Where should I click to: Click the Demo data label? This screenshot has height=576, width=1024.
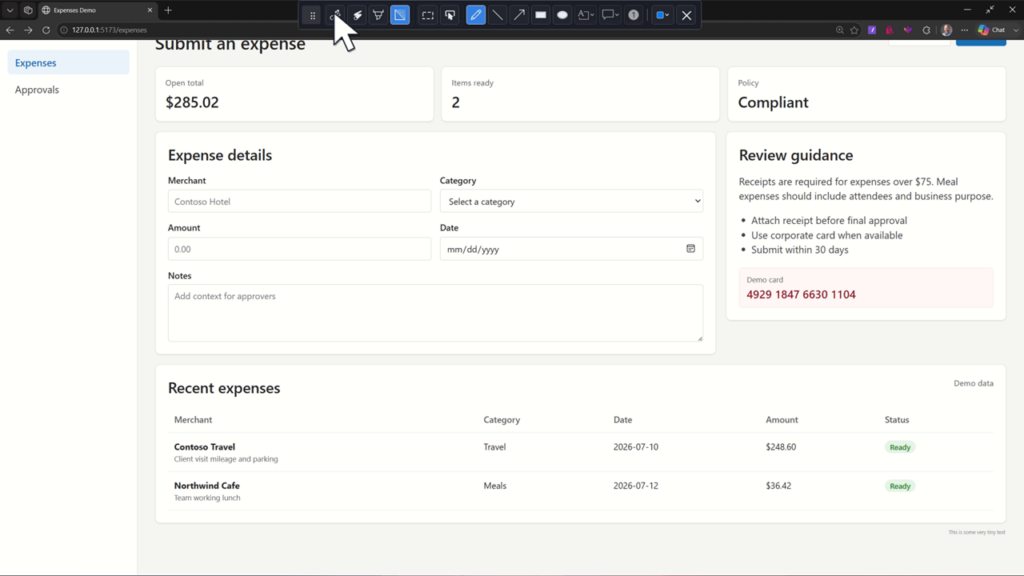[973, 383]
